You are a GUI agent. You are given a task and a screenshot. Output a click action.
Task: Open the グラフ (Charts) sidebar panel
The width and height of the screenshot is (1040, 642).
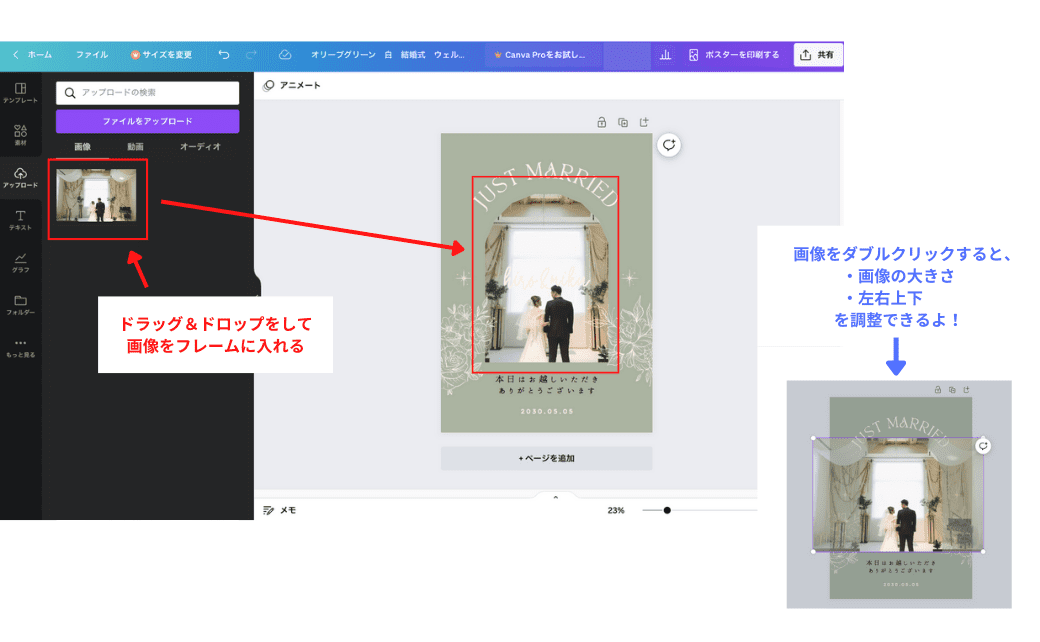click(x=20, y=262)
